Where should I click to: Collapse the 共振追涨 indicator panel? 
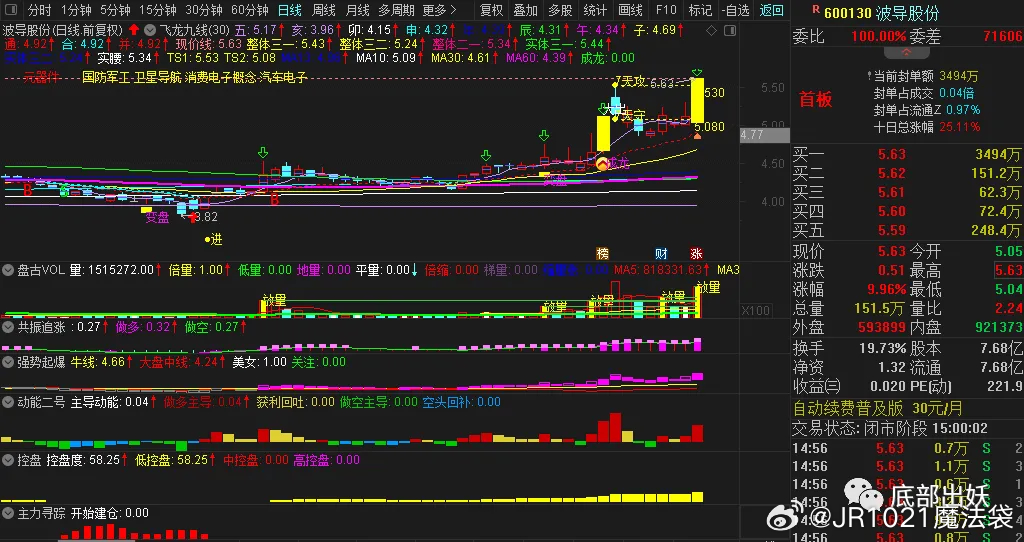(x=9, y=326)
